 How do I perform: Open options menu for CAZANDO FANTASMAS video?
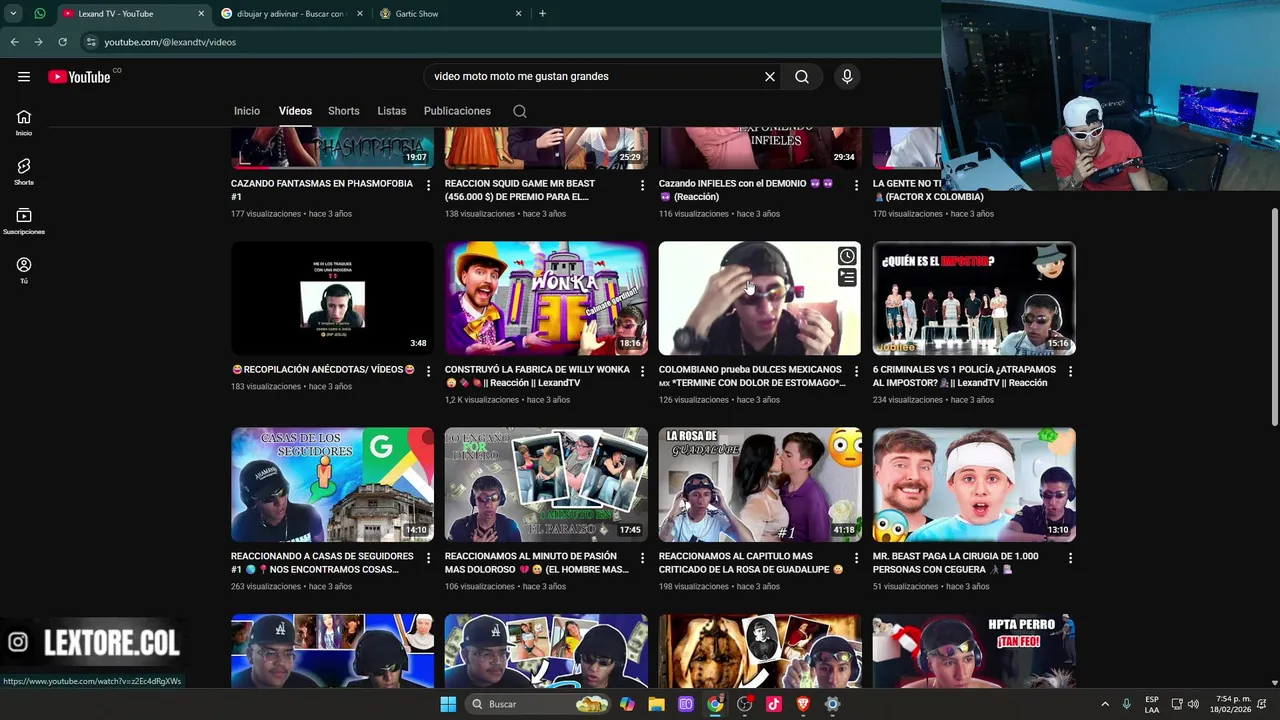[x=428, y=185]
